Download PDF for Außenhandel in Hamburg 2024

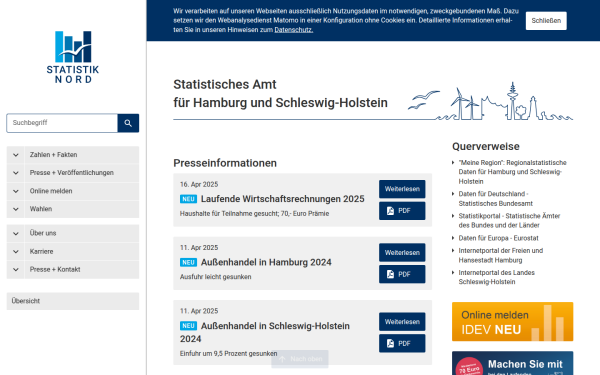pyautogui.click(x=402, y=274)
